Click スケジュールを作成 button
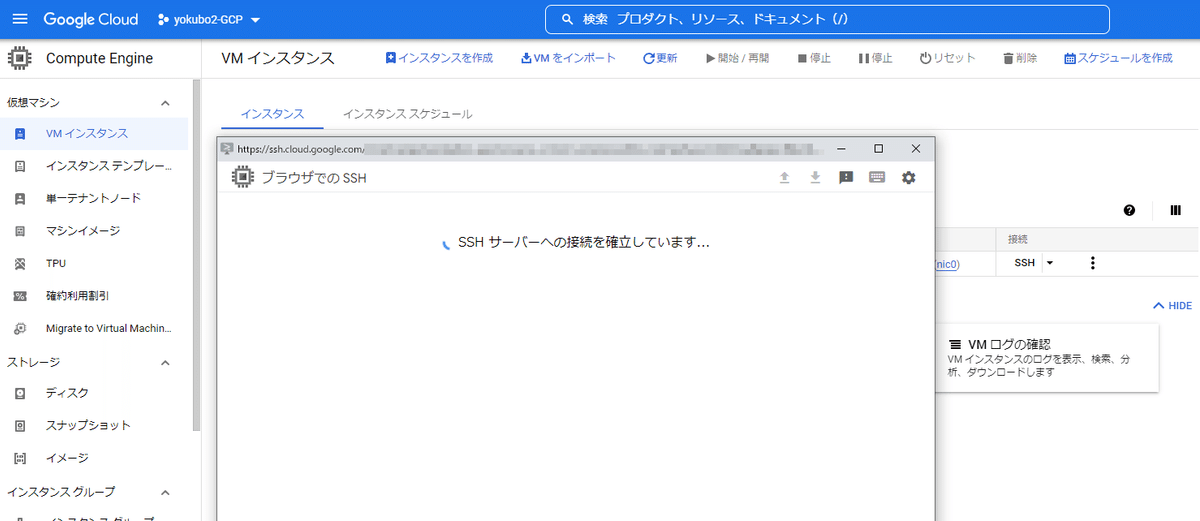Viewport: 1200px width, 521px height. tap(1118, 58)
